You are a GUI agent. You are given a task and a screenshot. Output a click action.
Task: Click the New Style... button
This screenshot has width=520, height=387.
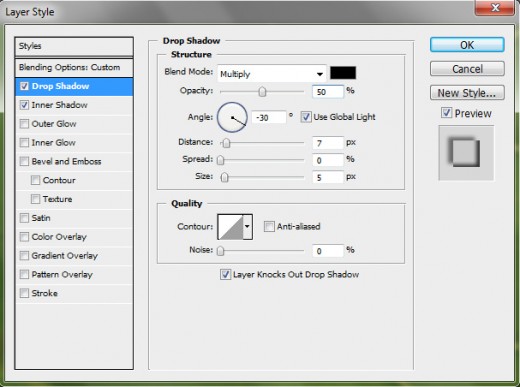(x=467, y=93)
